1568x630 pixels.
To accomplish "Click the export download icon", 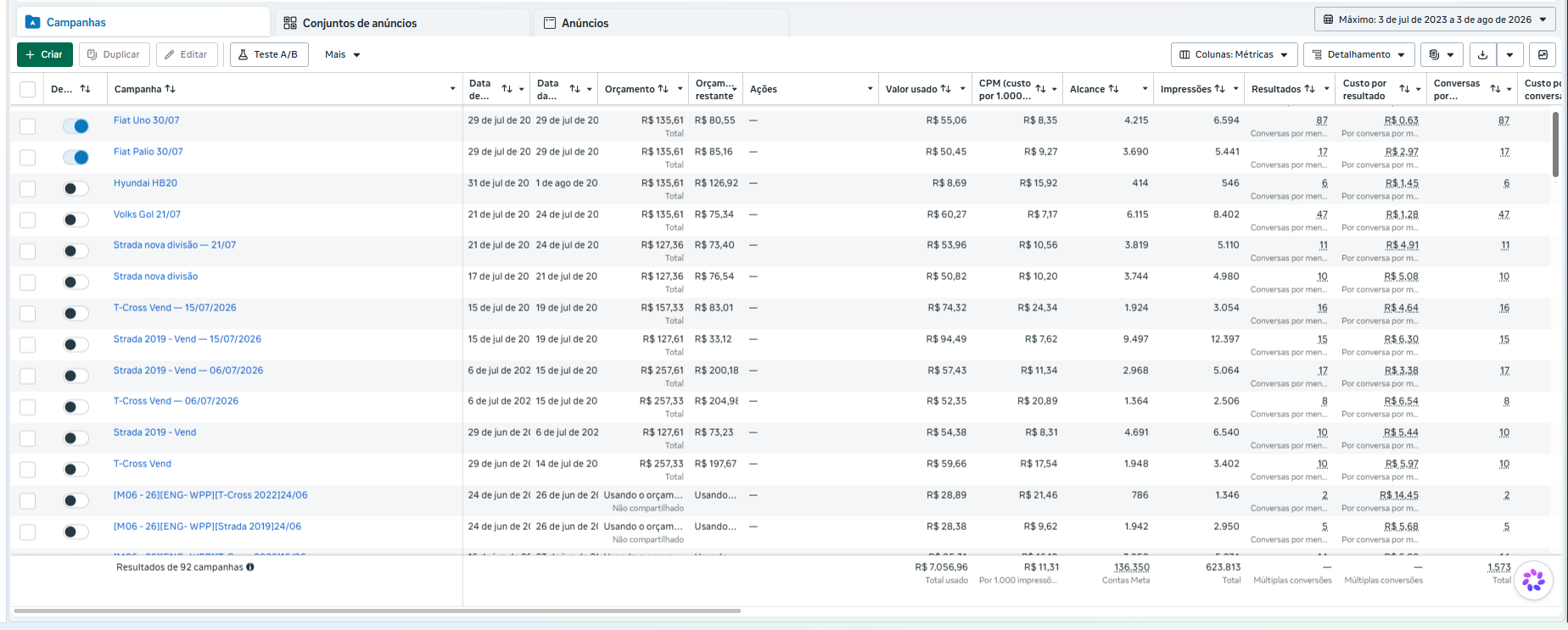I will [x=1482, y=54].
